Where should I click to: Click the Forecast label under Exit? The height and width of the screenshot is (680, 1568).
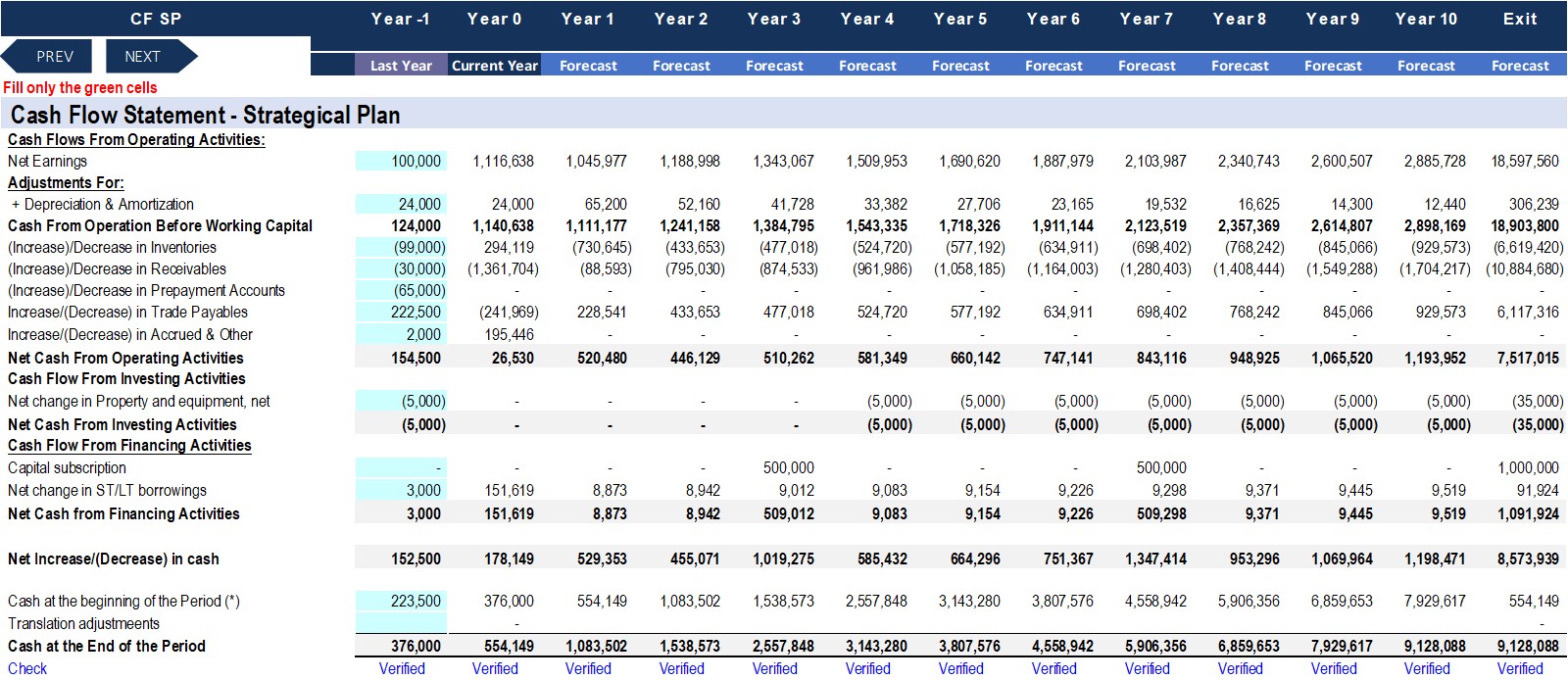[x=1520, y=66]
